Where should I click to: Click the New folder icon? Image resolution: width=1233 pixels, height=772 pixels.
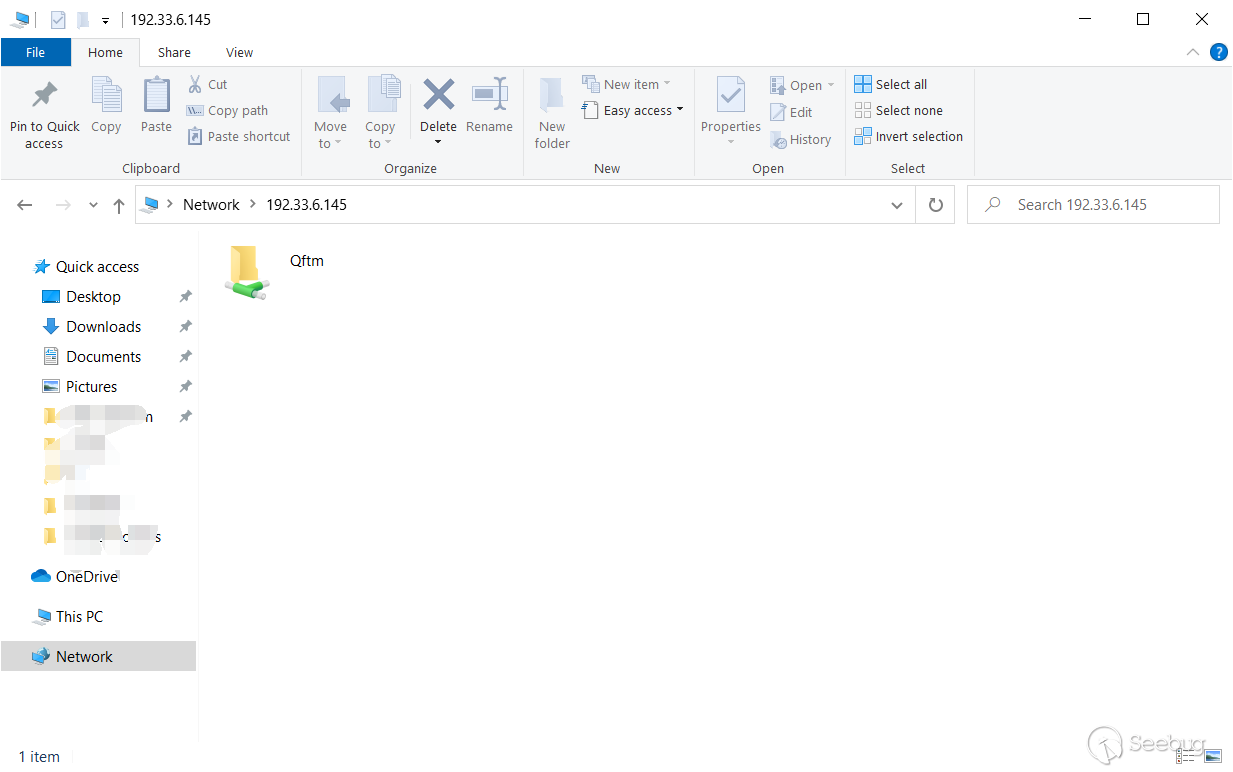pyautogui.click(x=552, y=96)
